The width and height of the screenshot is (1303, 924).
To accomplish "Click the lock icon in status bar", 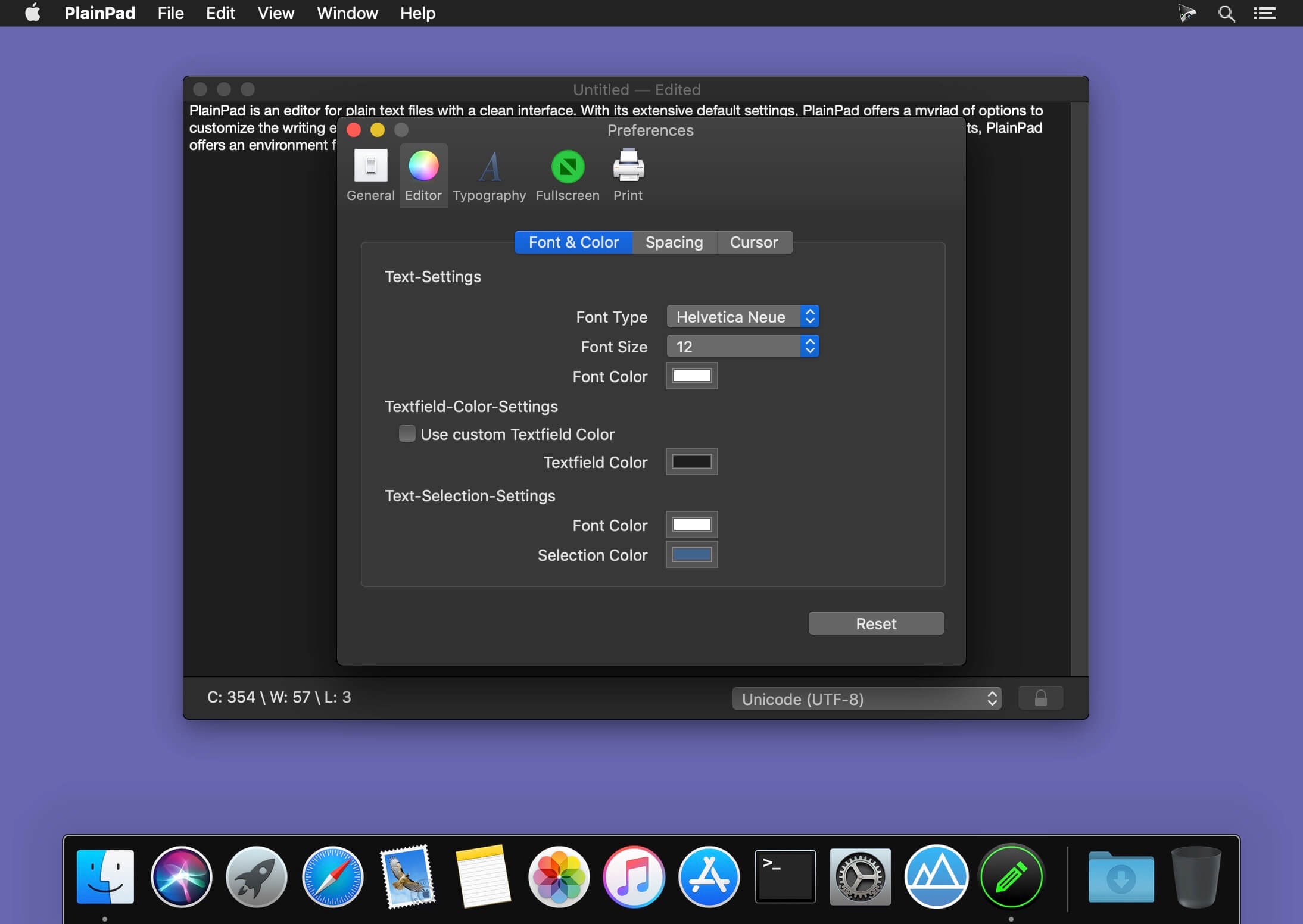I will pos(1040,698).
